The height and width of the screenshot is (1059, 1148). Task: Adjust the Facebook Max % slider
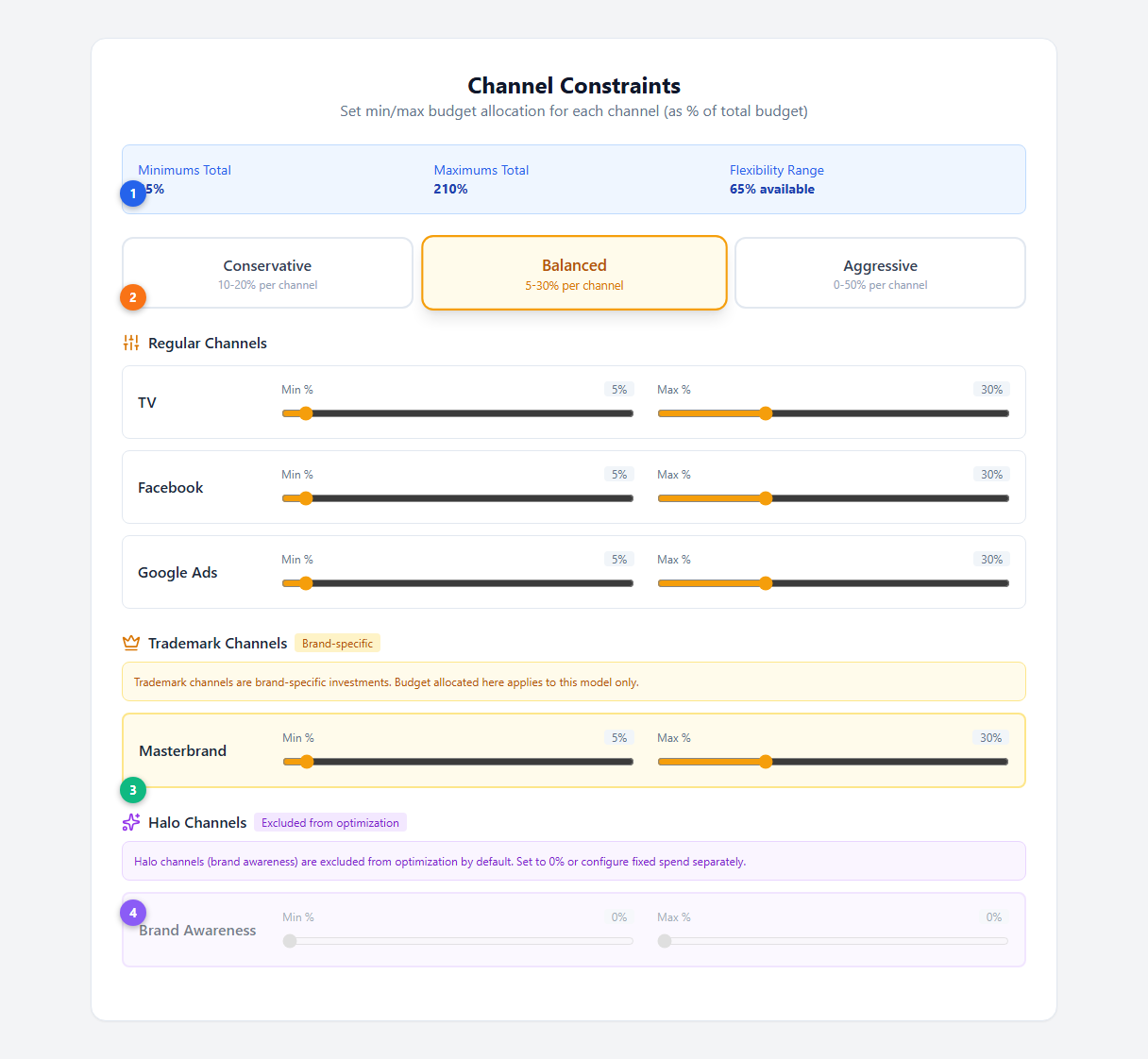click(833, 498)
